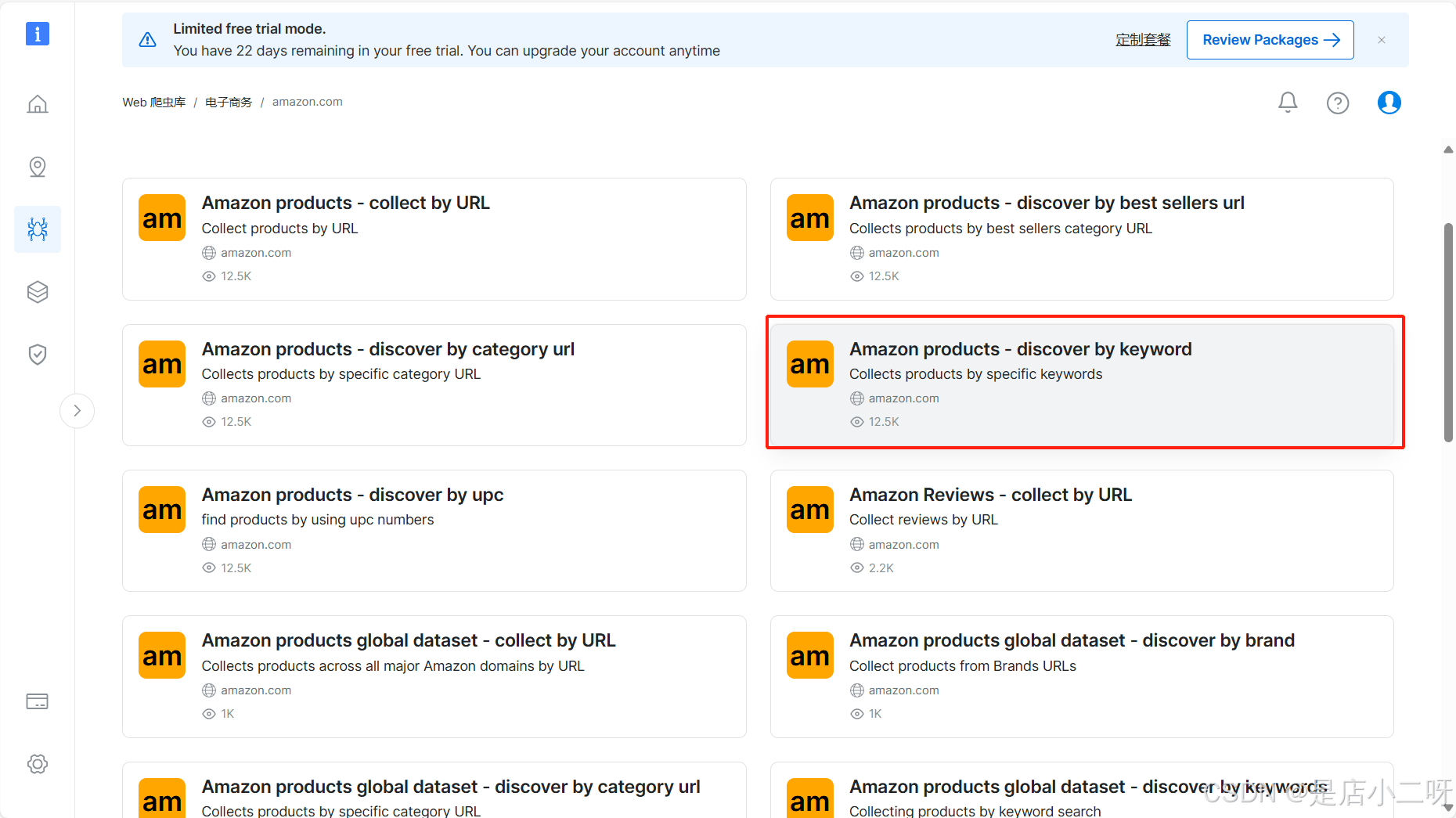Click eye icon in discover by brand card
Image resolution: width=1456 pixels, height=818 pixels.
click(x=857, y=714)
